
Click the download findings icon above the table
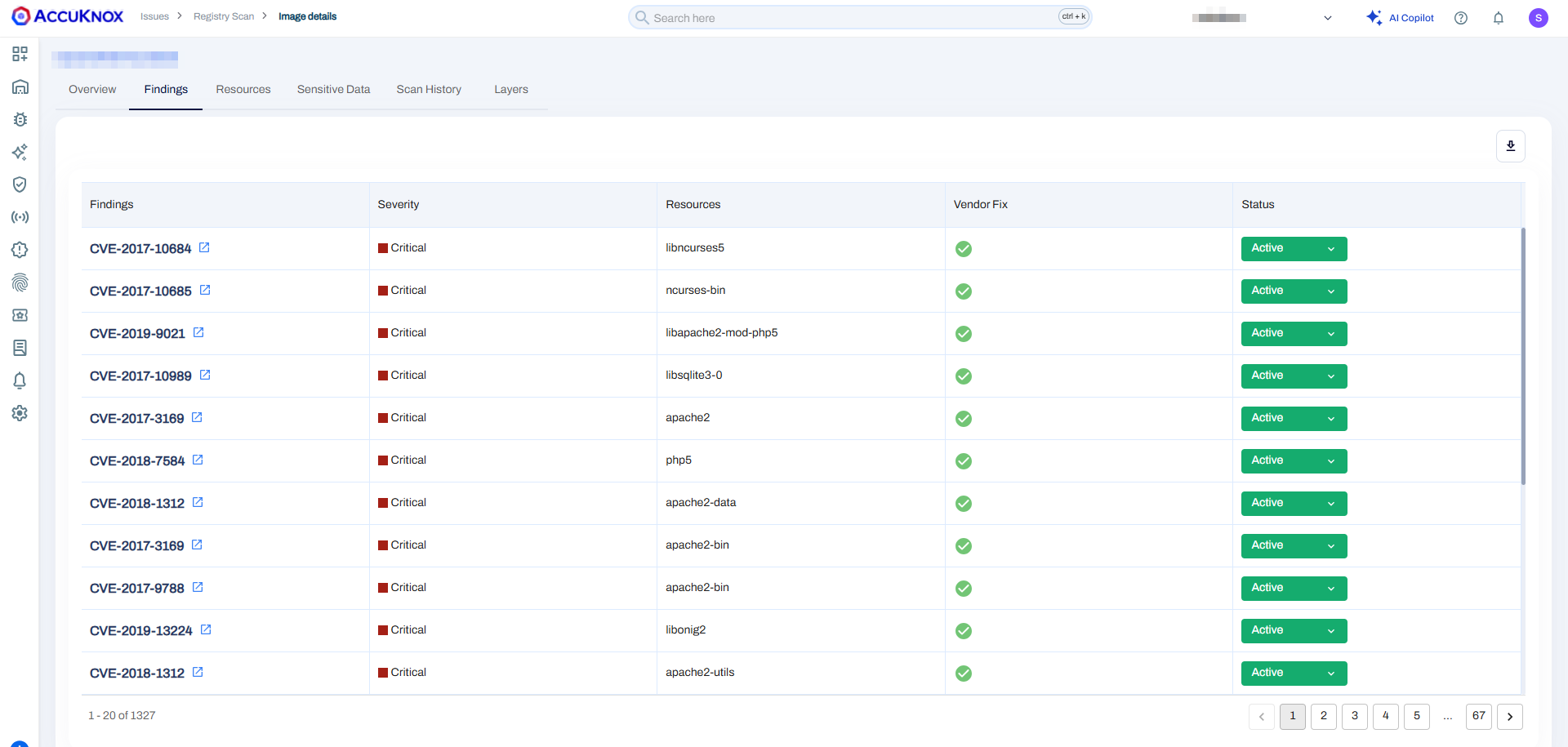[x=1510, y=145]
